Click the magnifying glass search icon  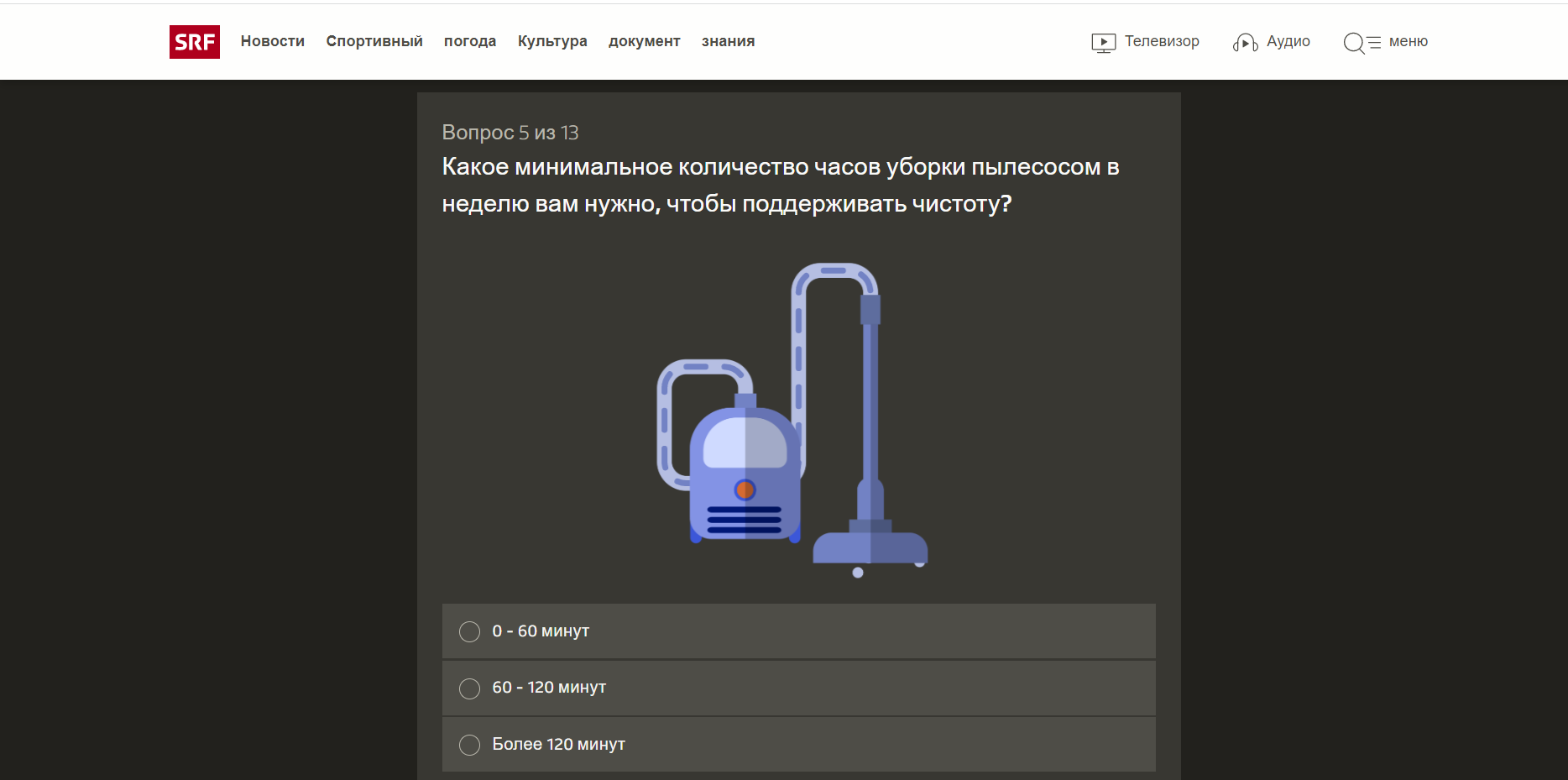(1353, 43)
